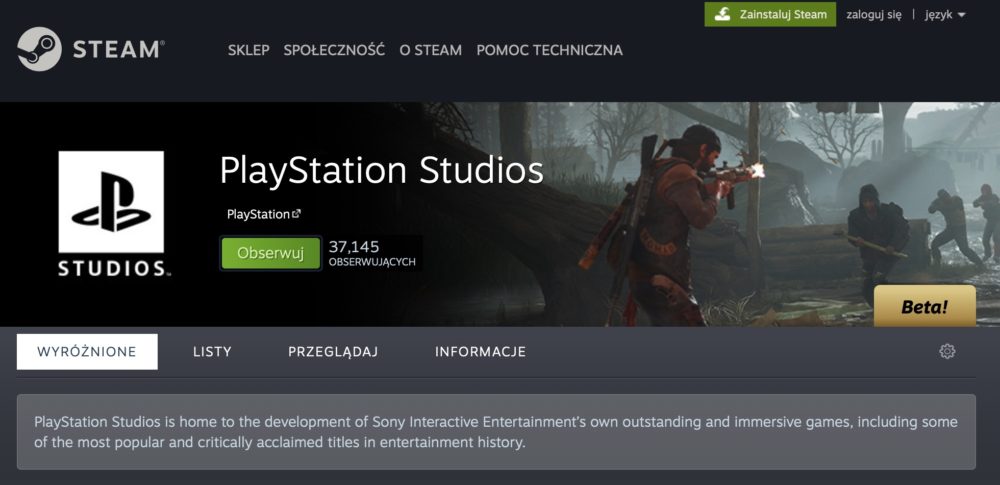Click the Zainstaluj Steam button
The height and width of the screenshot is (485, 1000).
pyautogui.click(x=770, y=14)
